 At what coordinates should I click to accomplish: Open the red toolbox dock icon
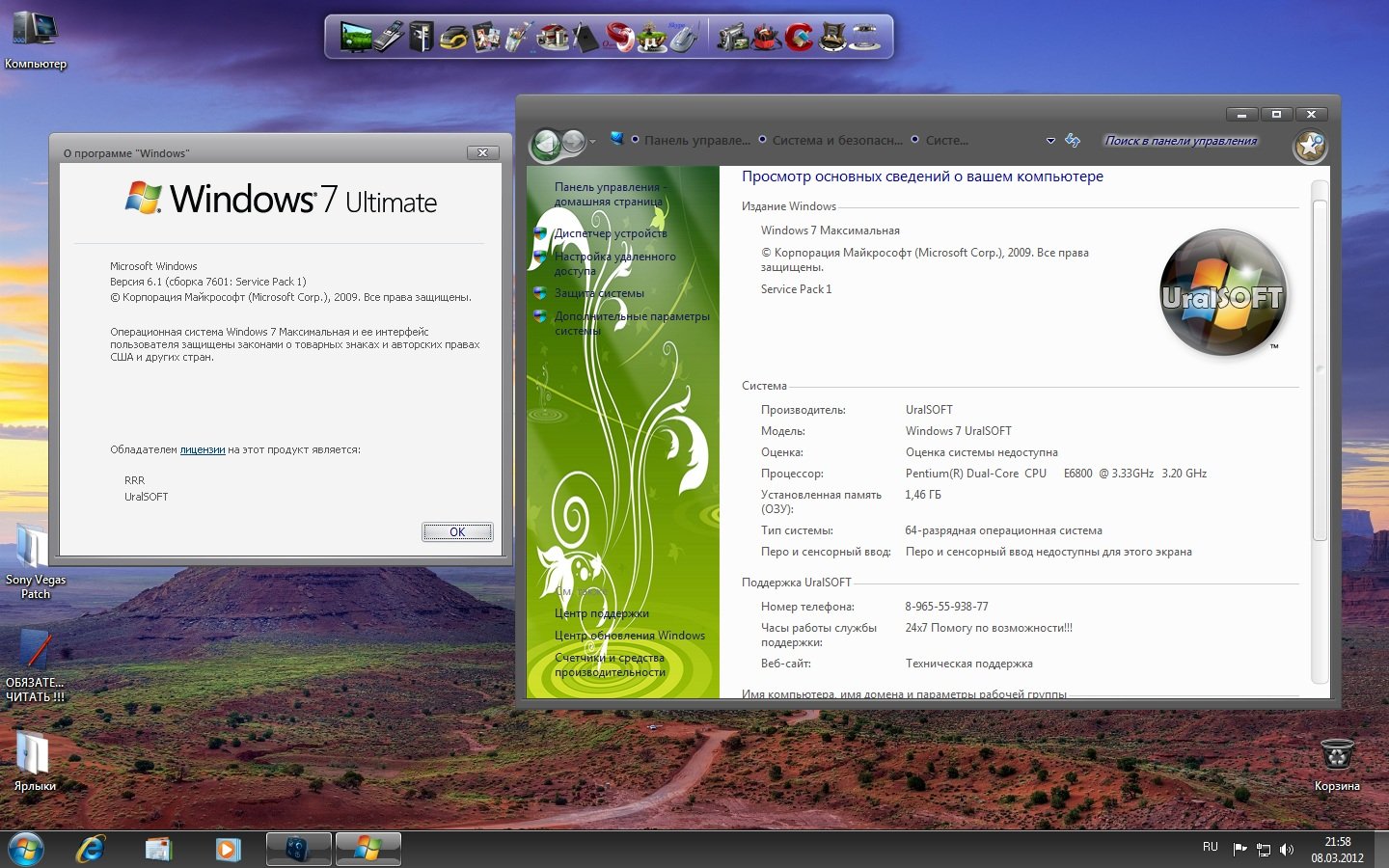(x=766, y=37)
